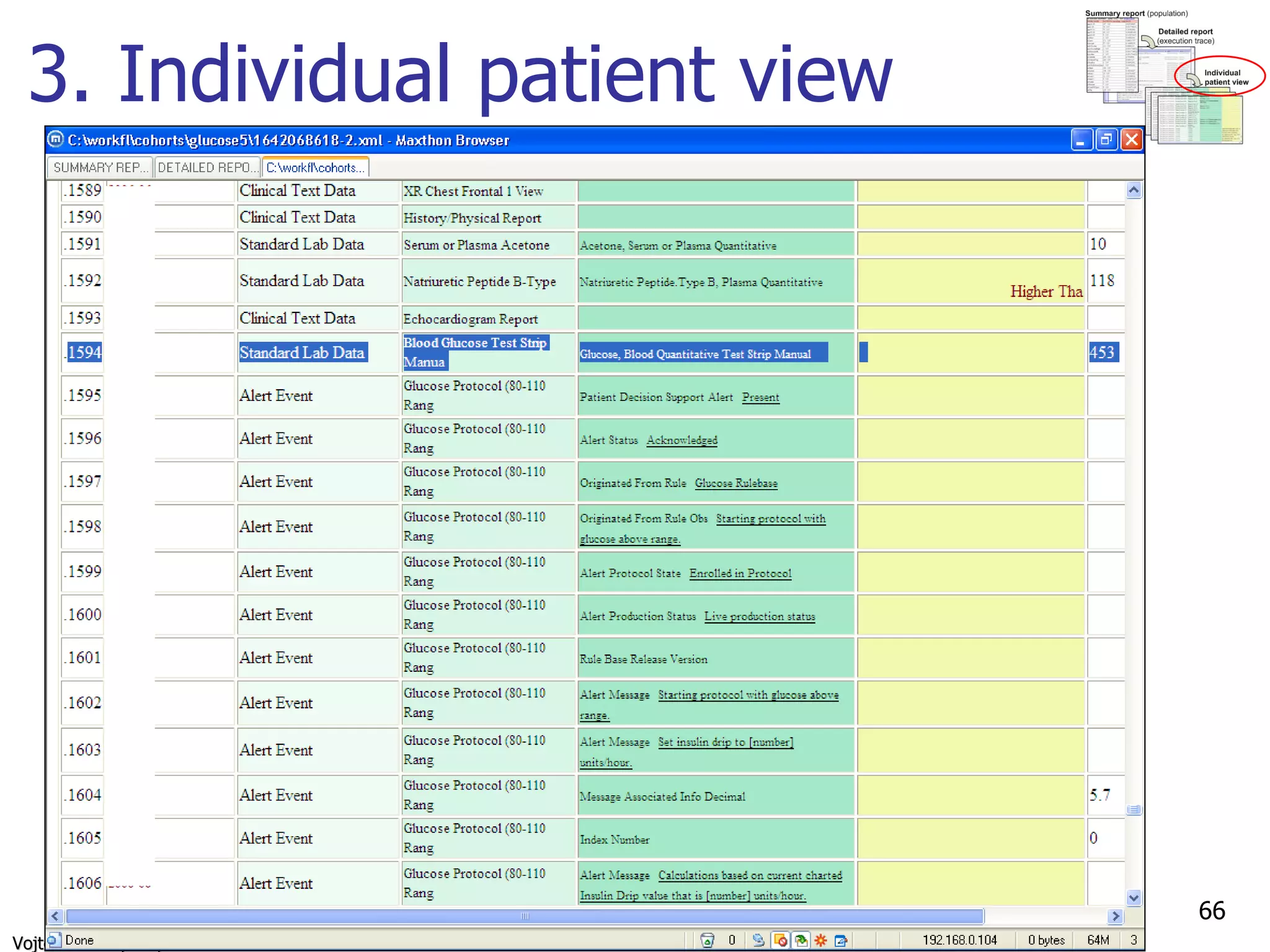Click the horizontal scrollbar thumb

click(x=525, y=916)
